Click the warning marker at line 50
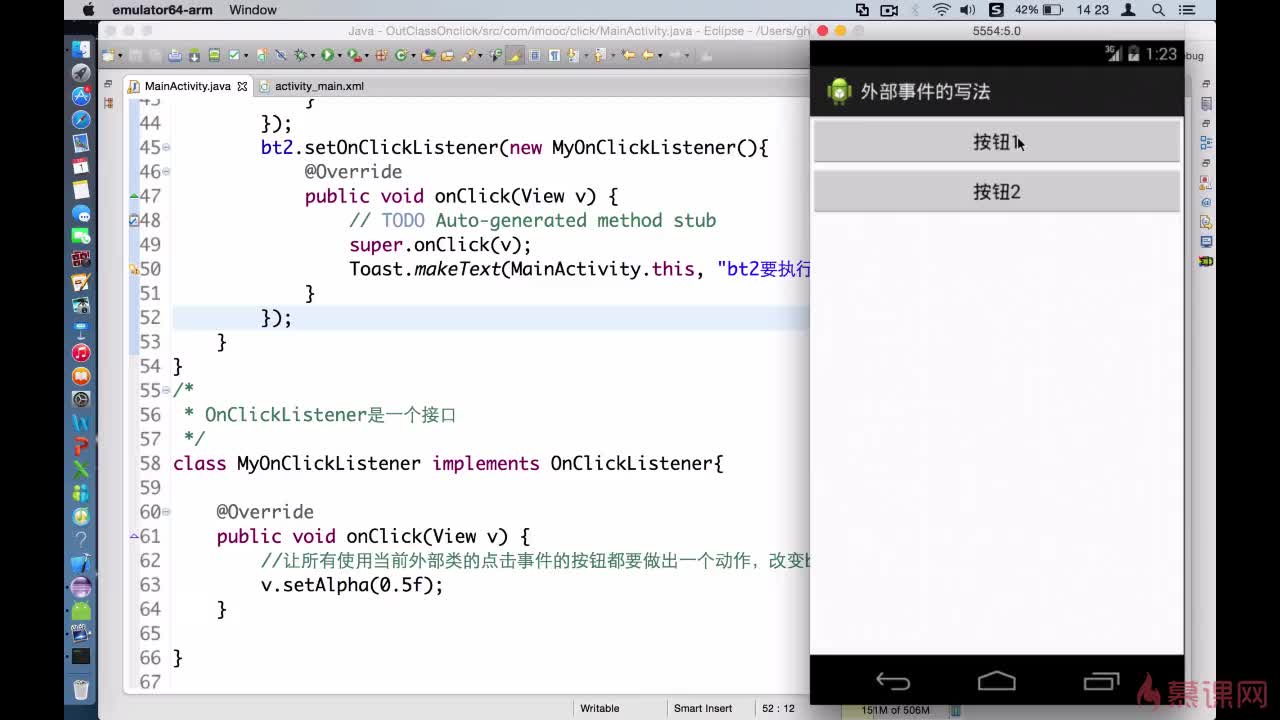Image resolution: width=1280 pixels, height=720 pixels. coord(134,269)
